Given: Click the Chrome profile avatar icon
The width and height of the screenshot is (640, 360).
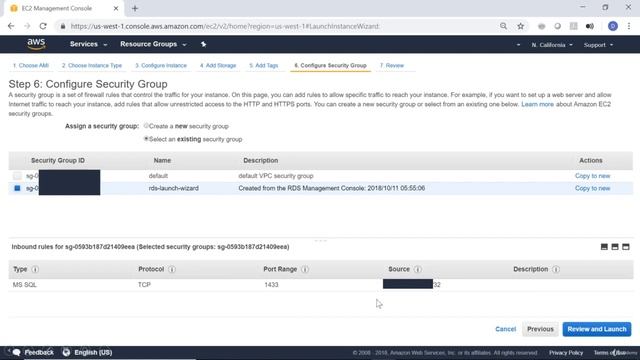Looking at the screenshot, I should pyautogui.click(x=612, y=26).
